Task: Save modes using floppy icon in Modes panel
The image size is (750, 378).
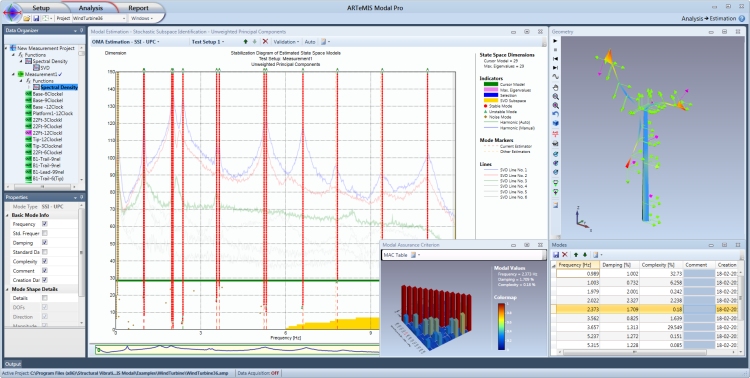Action: tap(556, 255)
